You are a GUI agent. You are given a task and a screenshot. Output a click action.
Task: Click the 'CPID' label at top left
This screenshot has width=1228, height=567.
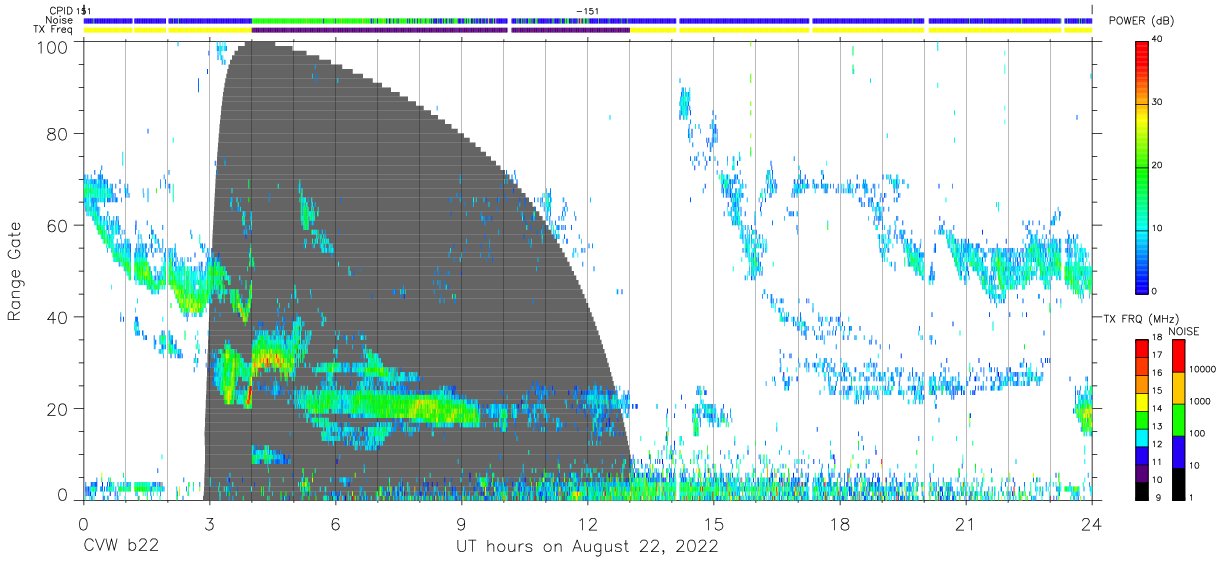pos(60,11)
